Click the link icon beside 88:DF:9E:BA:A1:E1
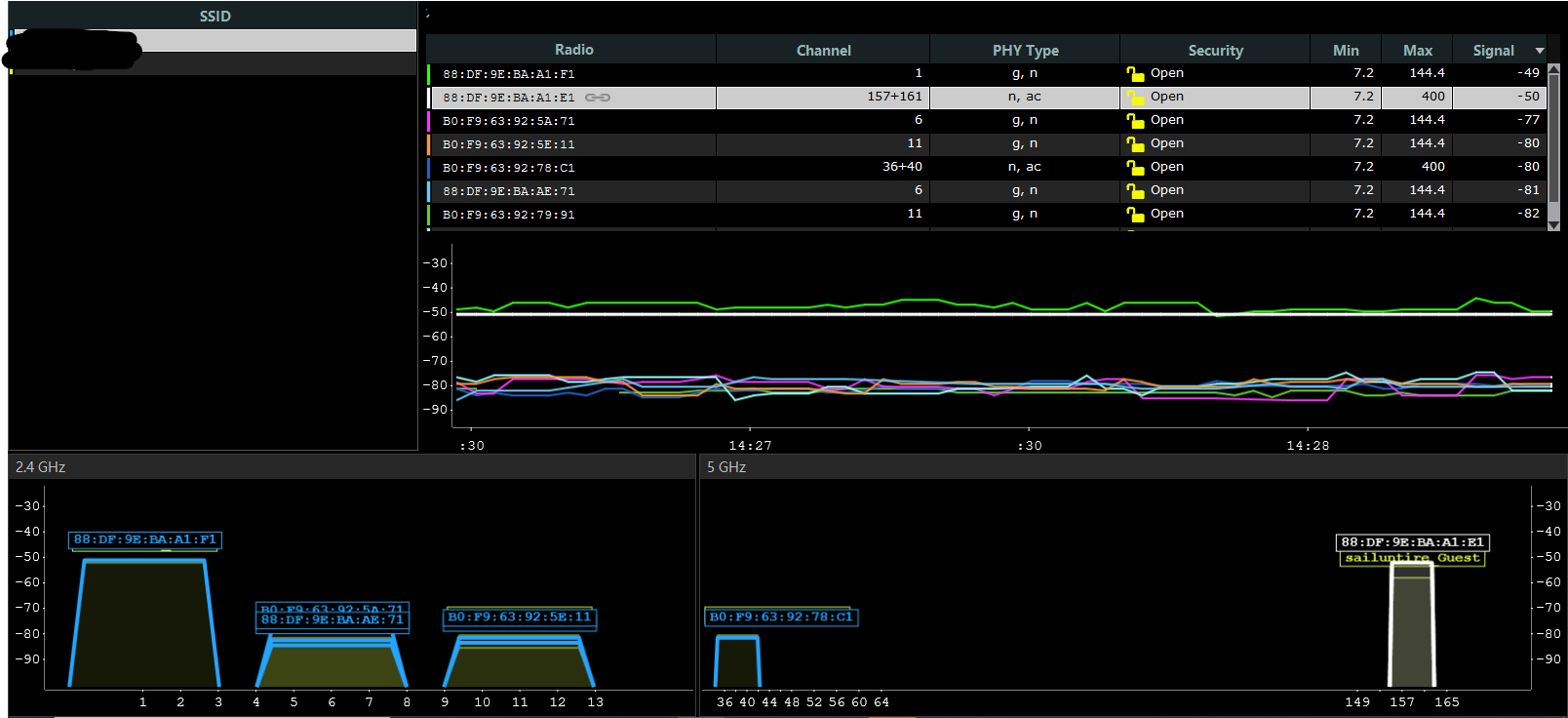 (x=598, y=98)
